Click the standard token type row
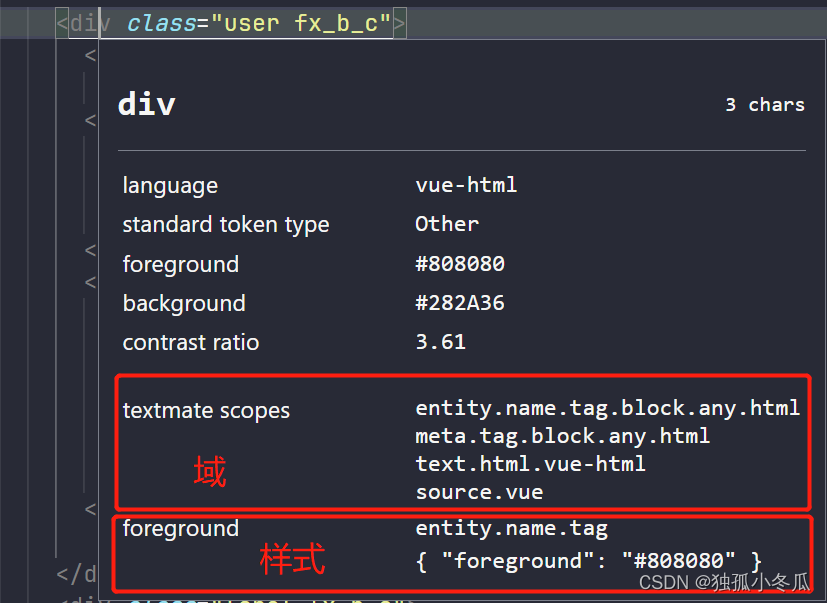Viewport: 827px width, 603px height. coord(225,224)
